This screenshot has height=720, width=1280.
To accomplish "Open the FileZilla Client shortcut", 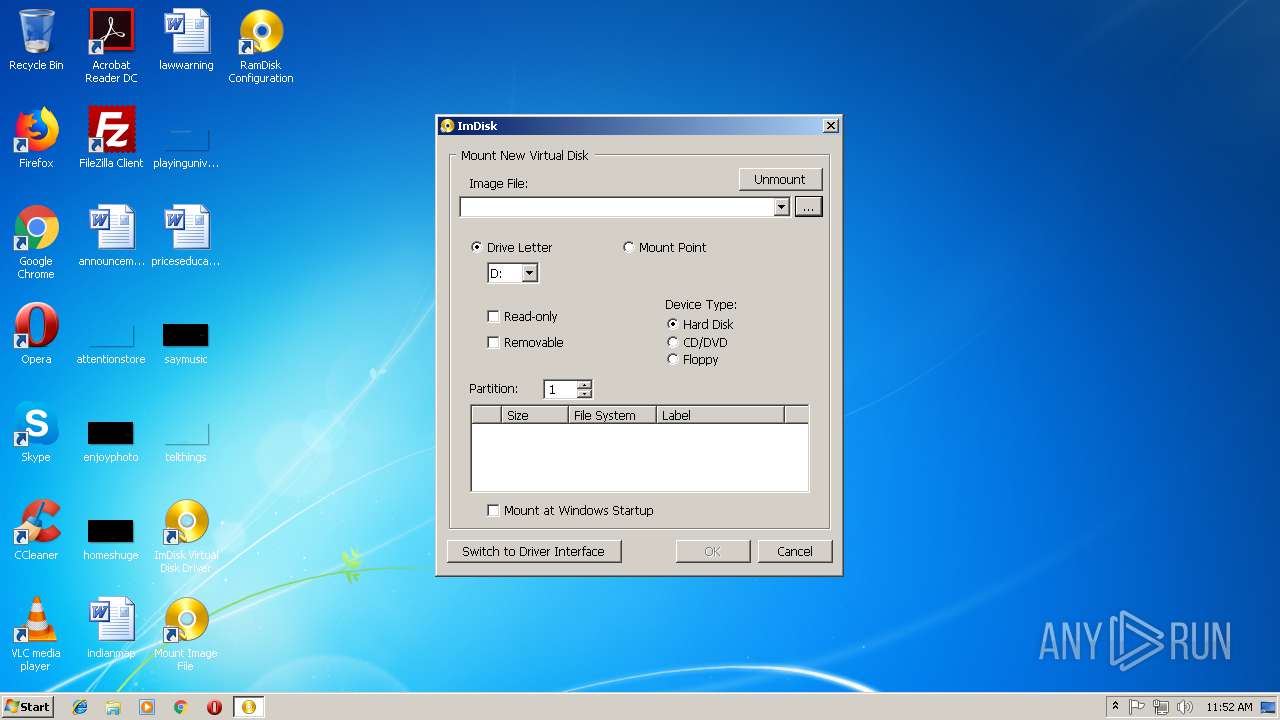I will (x=111, y=138).
